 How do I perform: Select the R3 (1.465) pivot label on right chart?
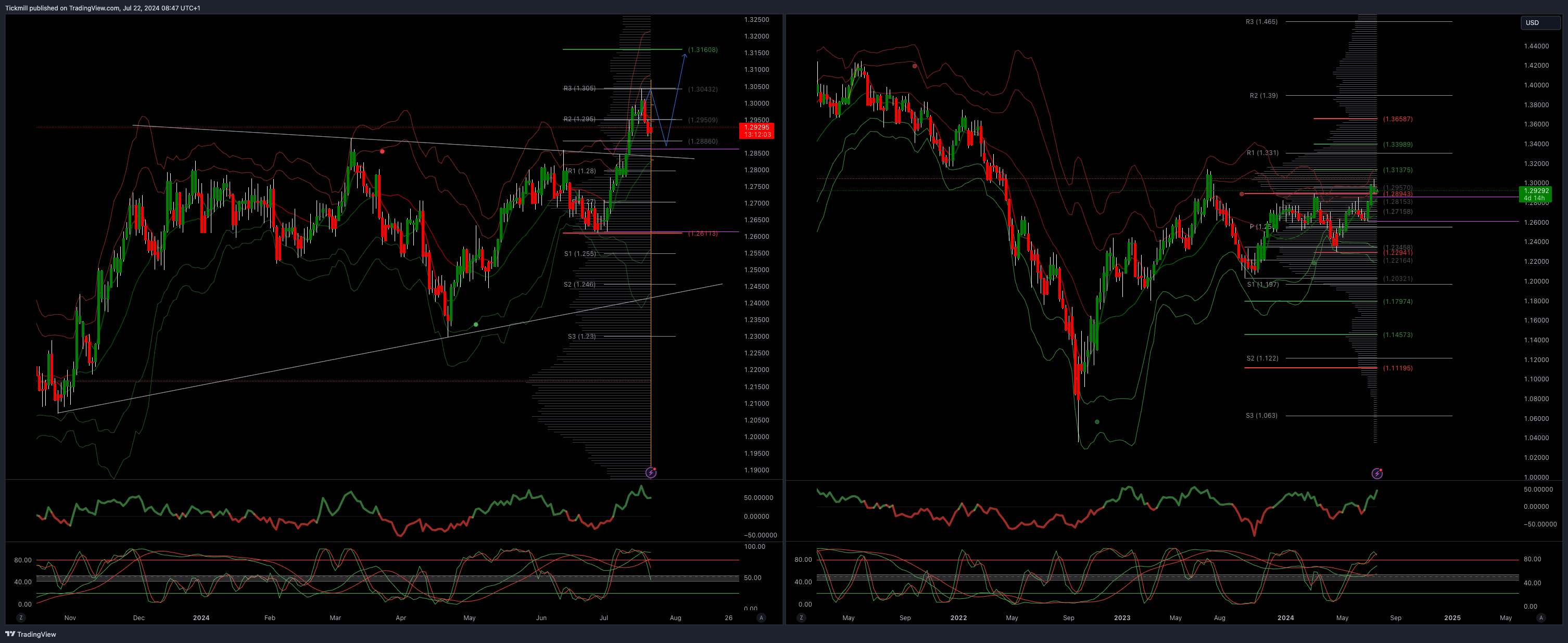click(x=1261, y=21)
